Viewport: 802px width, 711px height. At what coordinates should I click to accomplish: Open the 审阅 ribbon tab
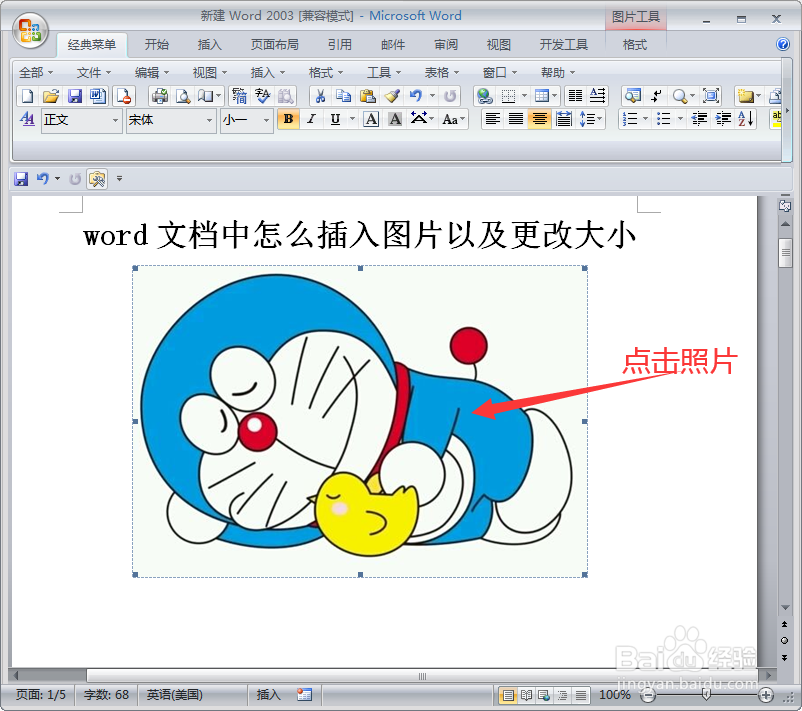(445, 45)
